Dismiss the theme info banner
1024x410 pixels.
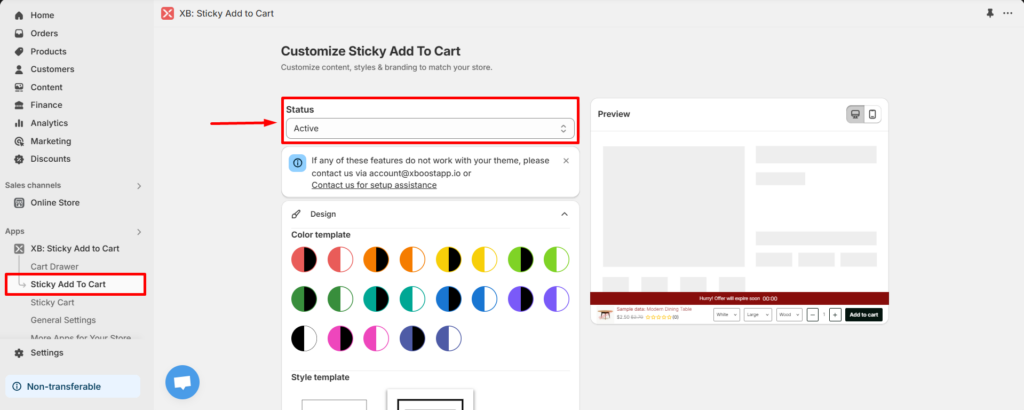coord(566,160)
